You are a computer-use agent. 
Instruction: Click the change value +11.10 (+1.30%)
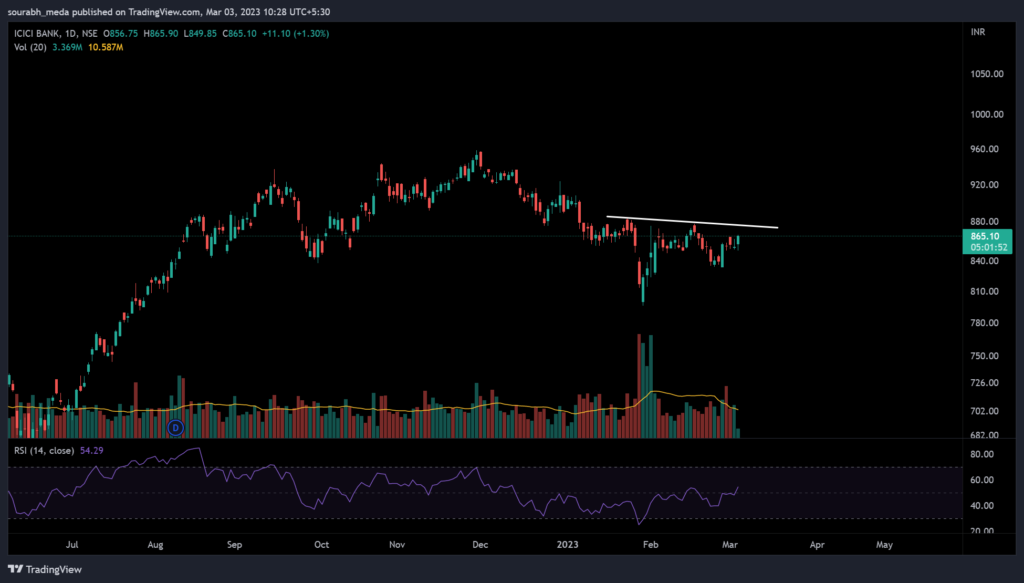click(295, 33)
